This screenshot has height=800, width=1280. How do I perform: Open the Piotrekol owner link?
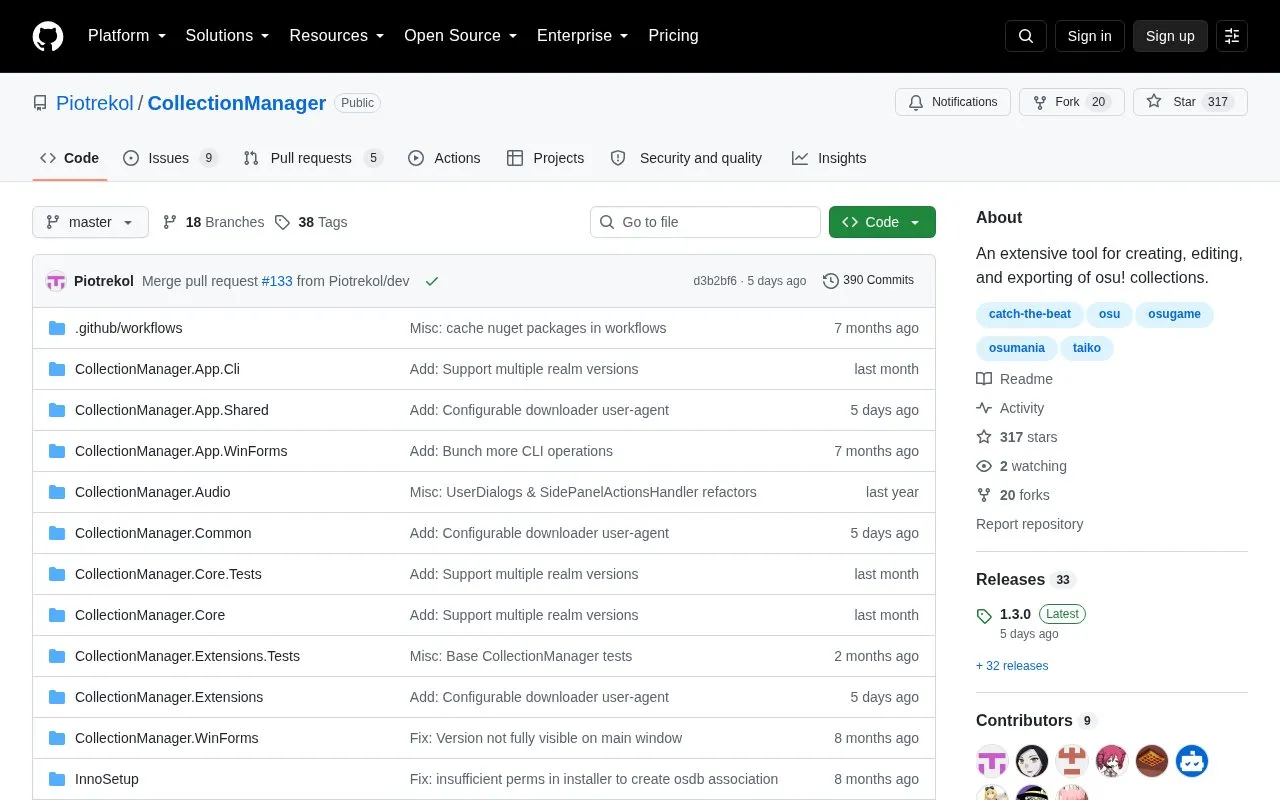tap(95, 103)
